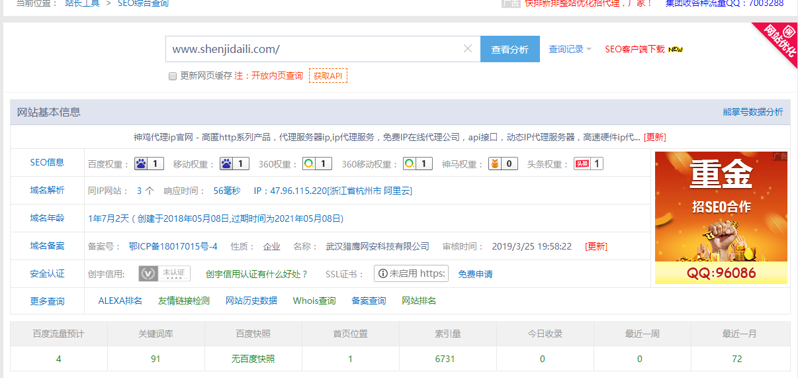The width and height of the screenshot is (798, 378).
Task: Click the last month value 72
Action: point(737,359)
